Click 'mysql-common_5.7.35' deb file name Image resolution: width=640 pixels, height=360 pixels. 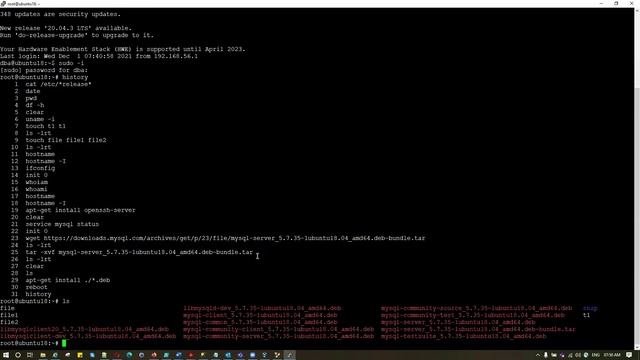click(260, 322)
